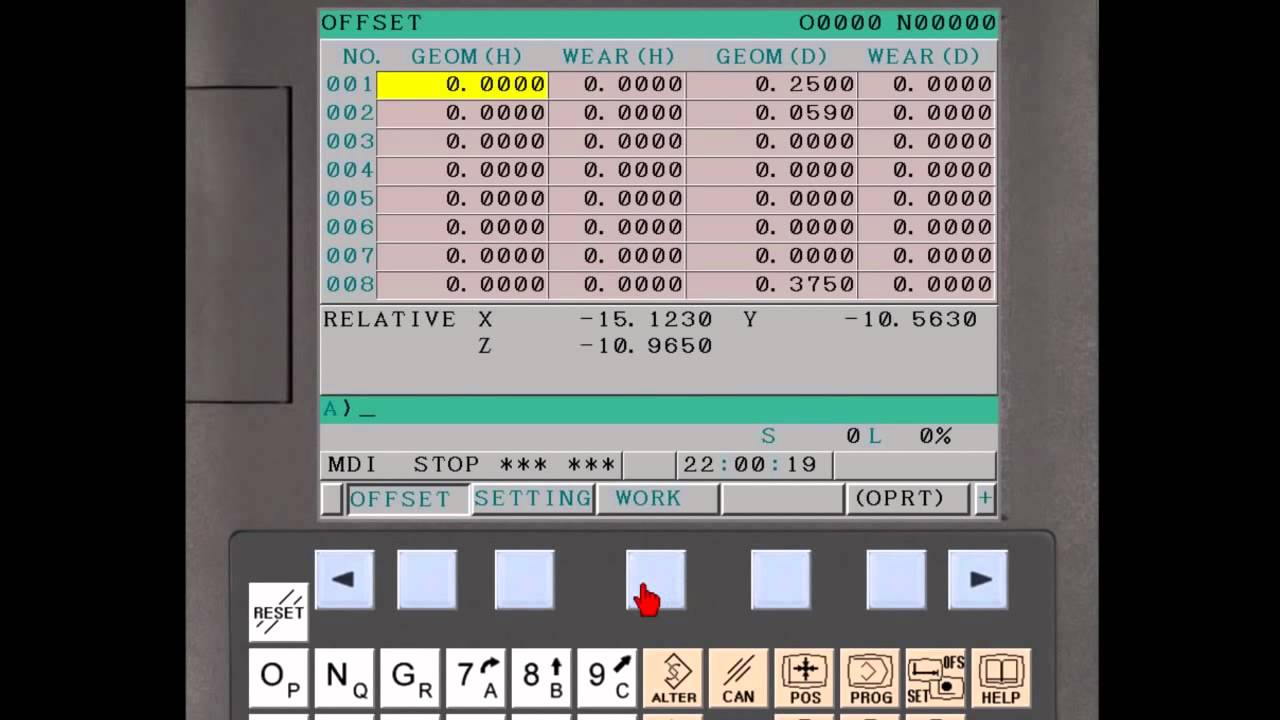Viewport: 1280px width, 720px height.
Task: Click the right arrow soft key
Action: click(978, 579)
